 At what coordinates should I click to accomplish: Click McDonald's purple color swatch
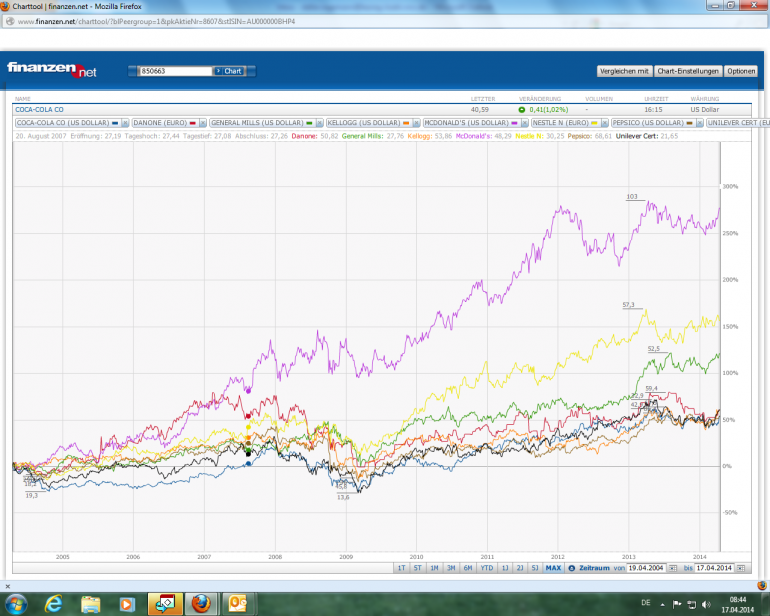point(515,123)
